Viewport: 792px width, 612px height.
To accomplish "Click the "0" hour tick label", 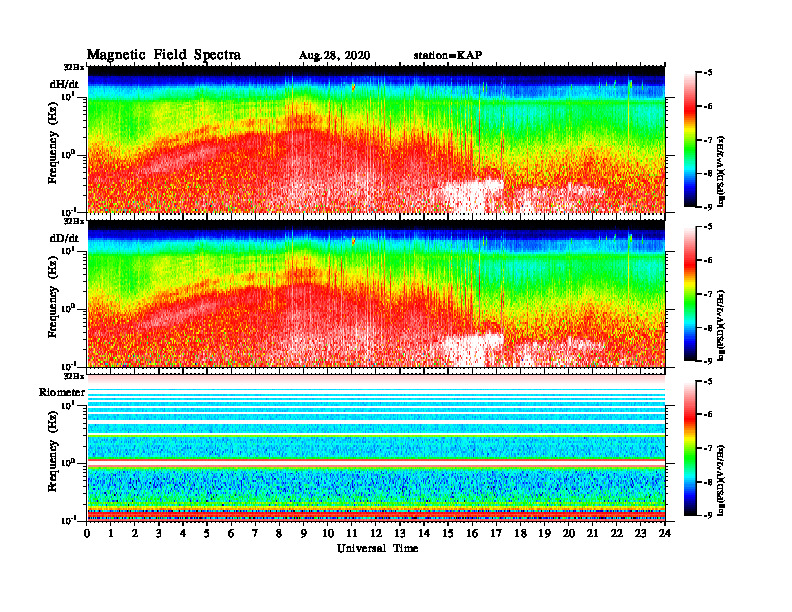I will click(87, 533).
